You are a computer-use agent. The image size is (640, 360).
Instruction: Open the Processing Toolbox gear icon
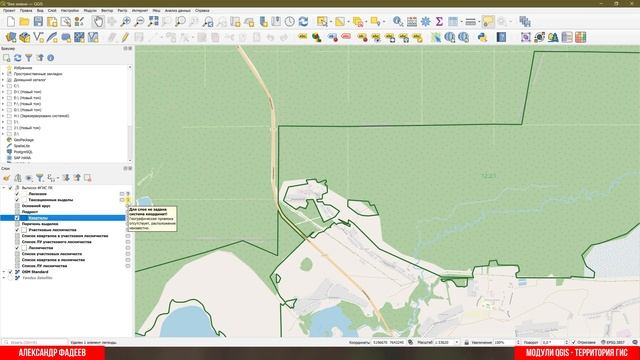tap(425, 22)
